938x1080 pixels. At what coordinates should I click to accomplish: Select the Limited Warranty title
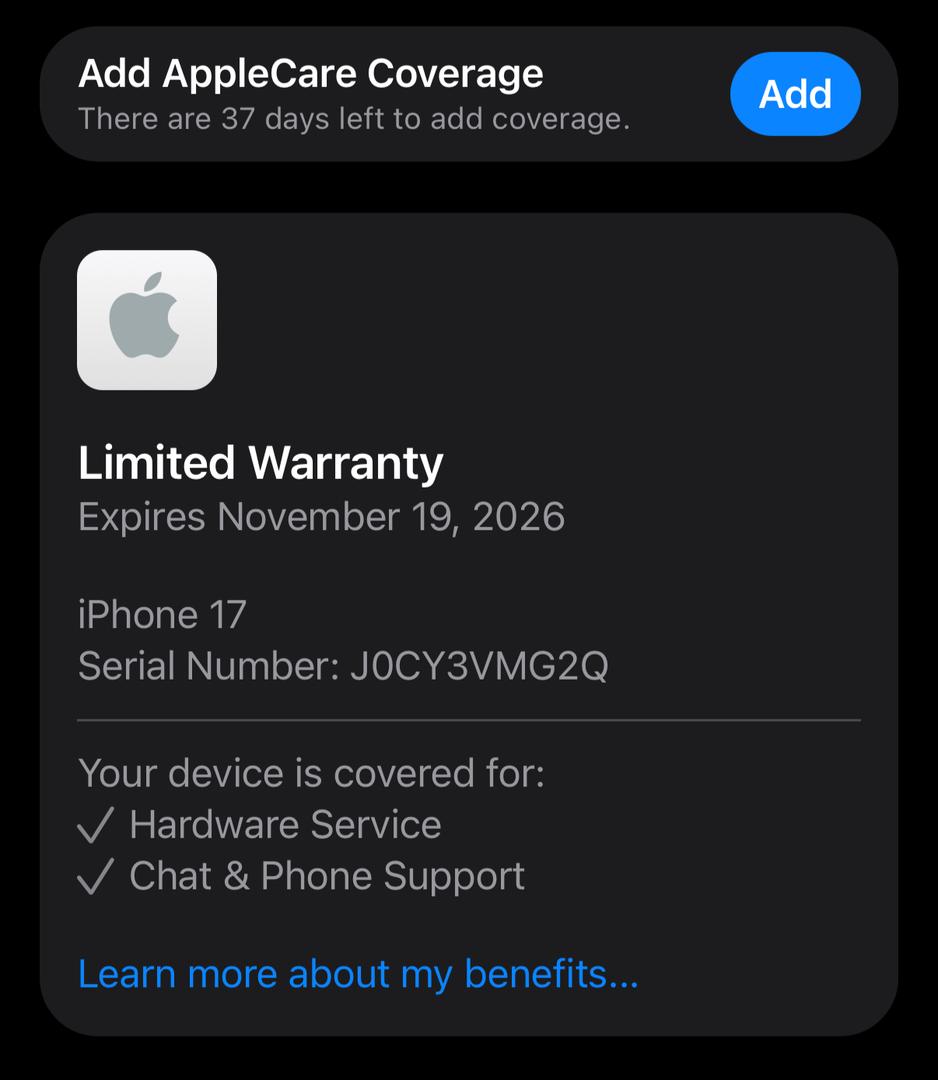tap(260, 462)
